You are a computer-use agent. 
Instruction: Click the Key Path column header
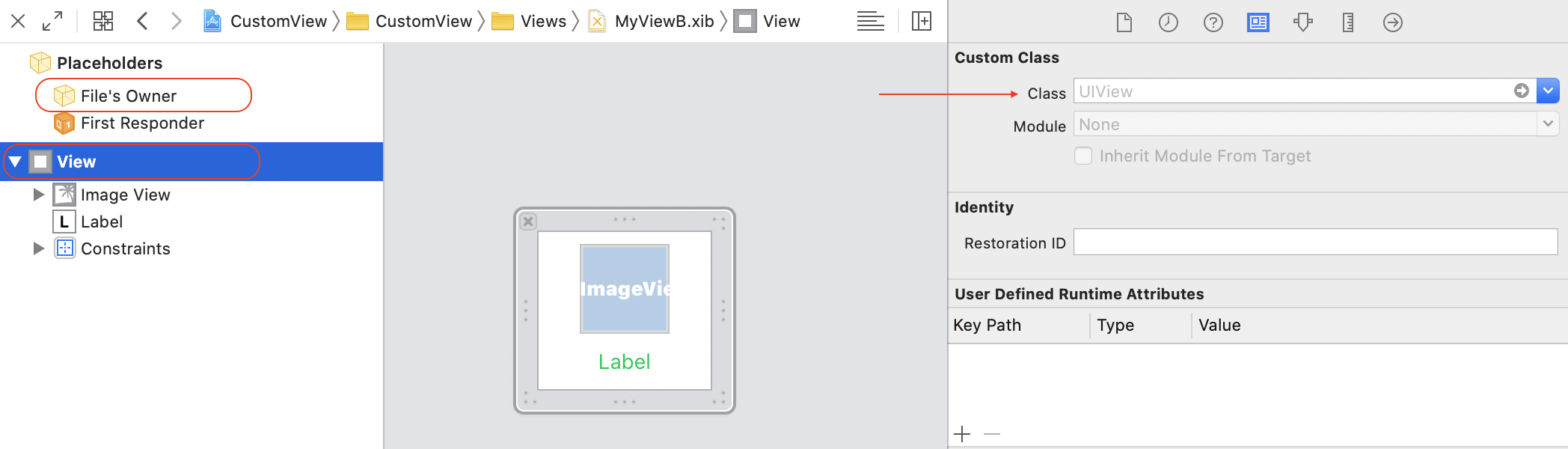click(x=987, y=325)
